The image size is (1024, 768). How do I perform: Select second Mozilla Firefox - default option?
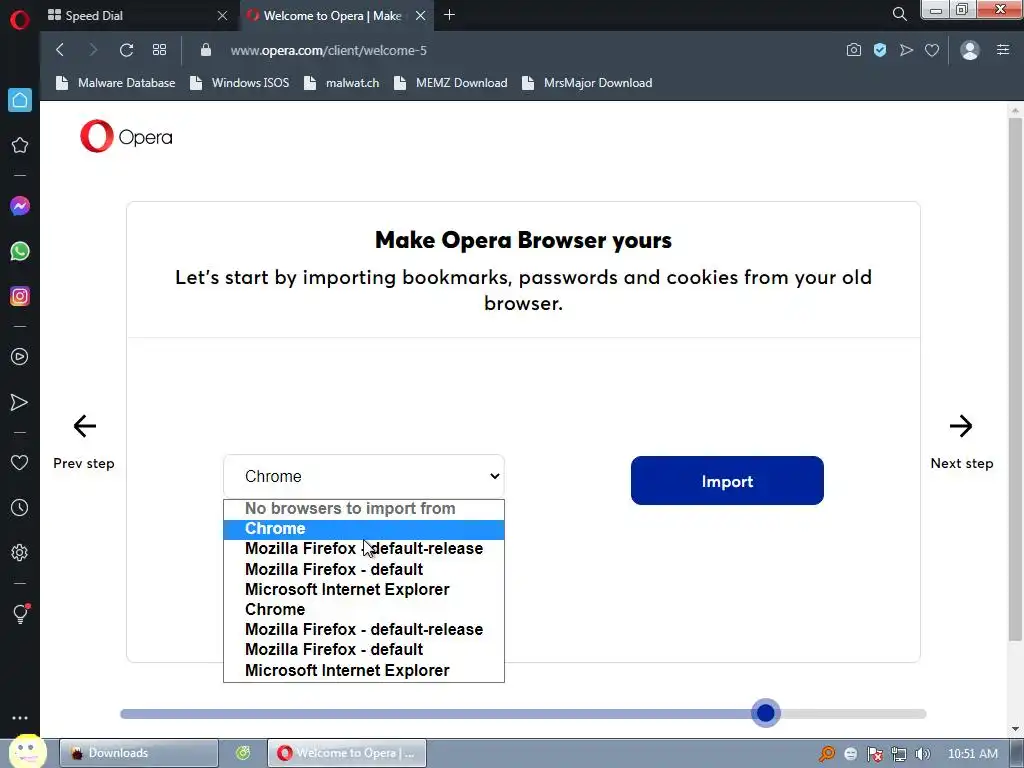coord(364,650)
